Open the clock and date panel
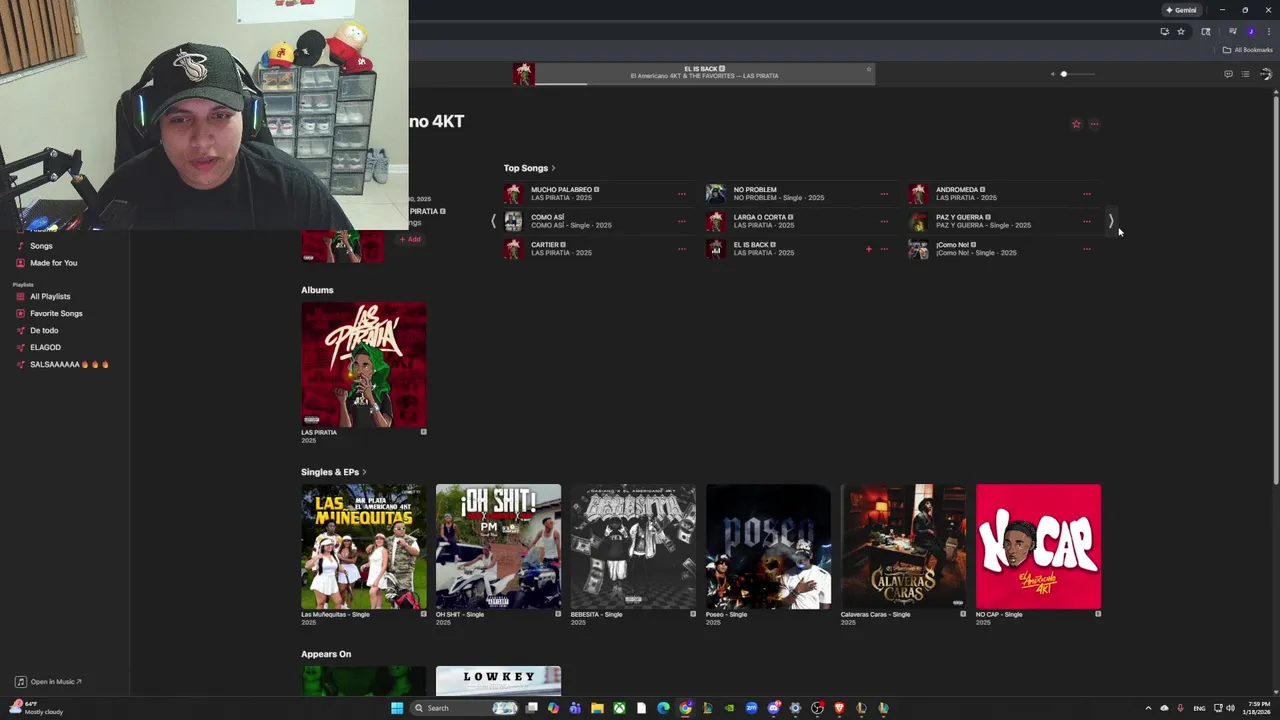This screenshot has width=1280, height=720. click(1258, 708)
